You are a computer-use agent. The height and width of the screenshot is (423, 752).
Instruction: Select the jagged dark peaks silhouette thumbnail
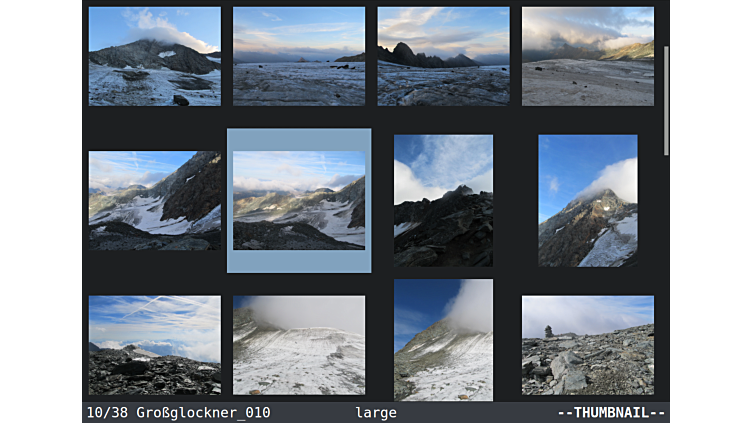[x=443, y=56]
